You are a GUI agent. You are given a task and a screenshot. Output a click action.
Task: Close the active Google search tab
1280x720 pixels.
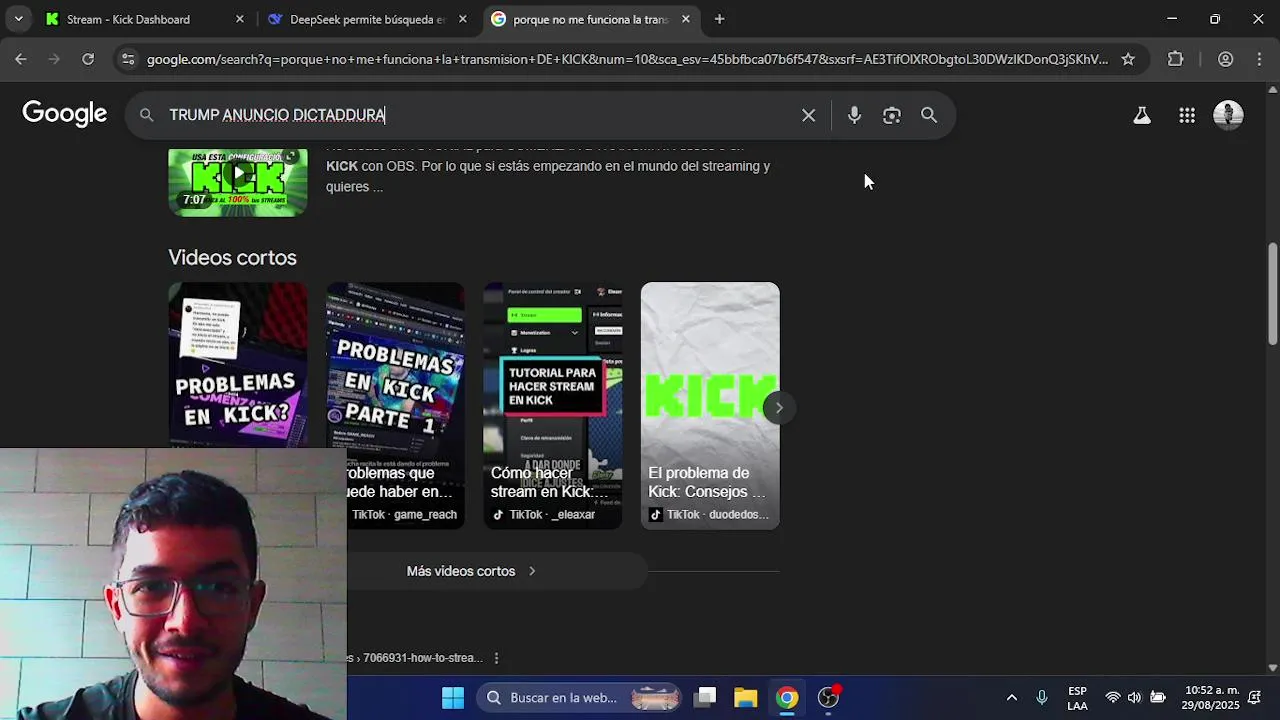coord(685,19)
